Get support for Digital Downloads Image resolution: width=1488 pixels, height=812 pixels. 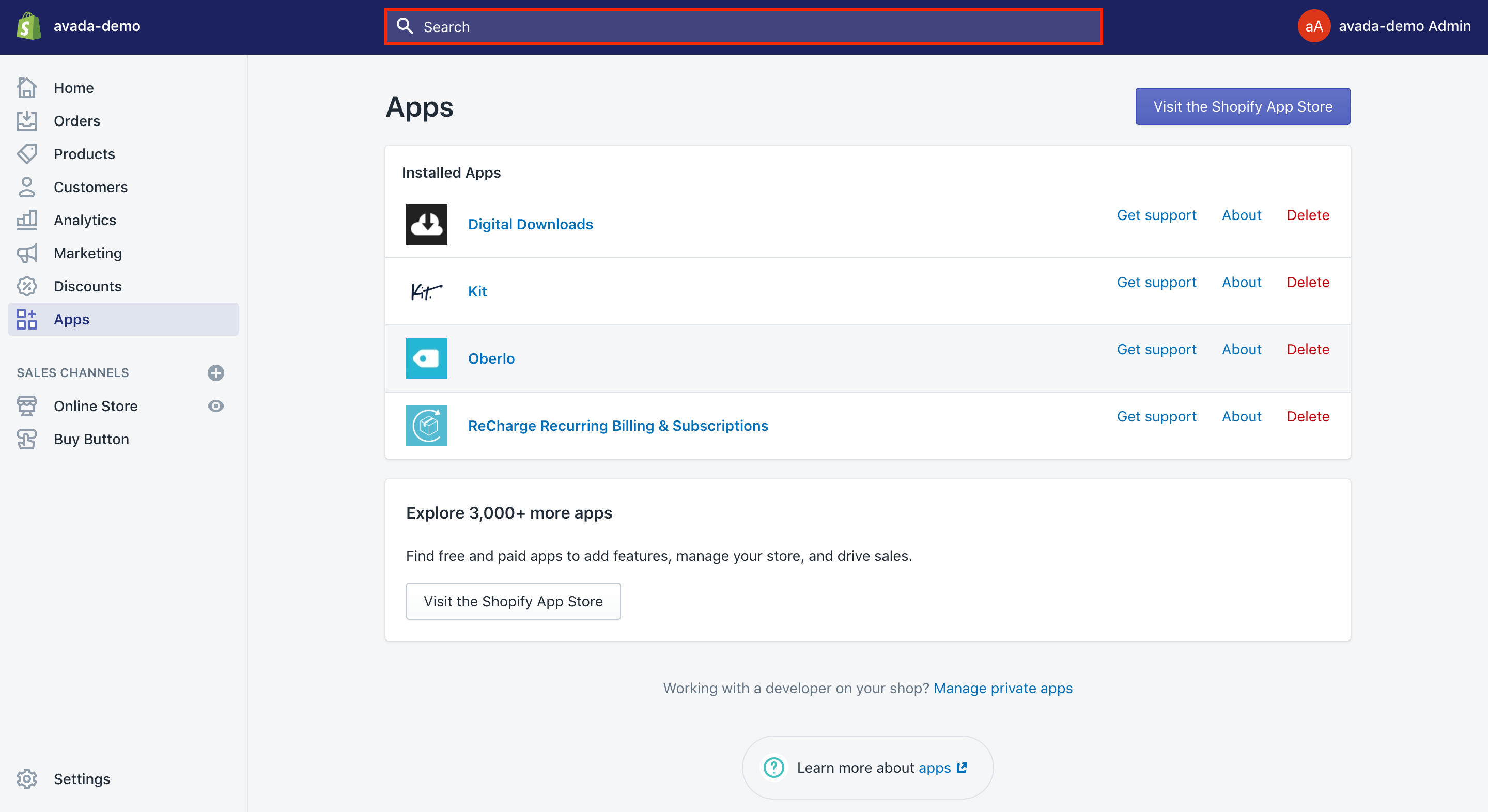pos(1156,215)
